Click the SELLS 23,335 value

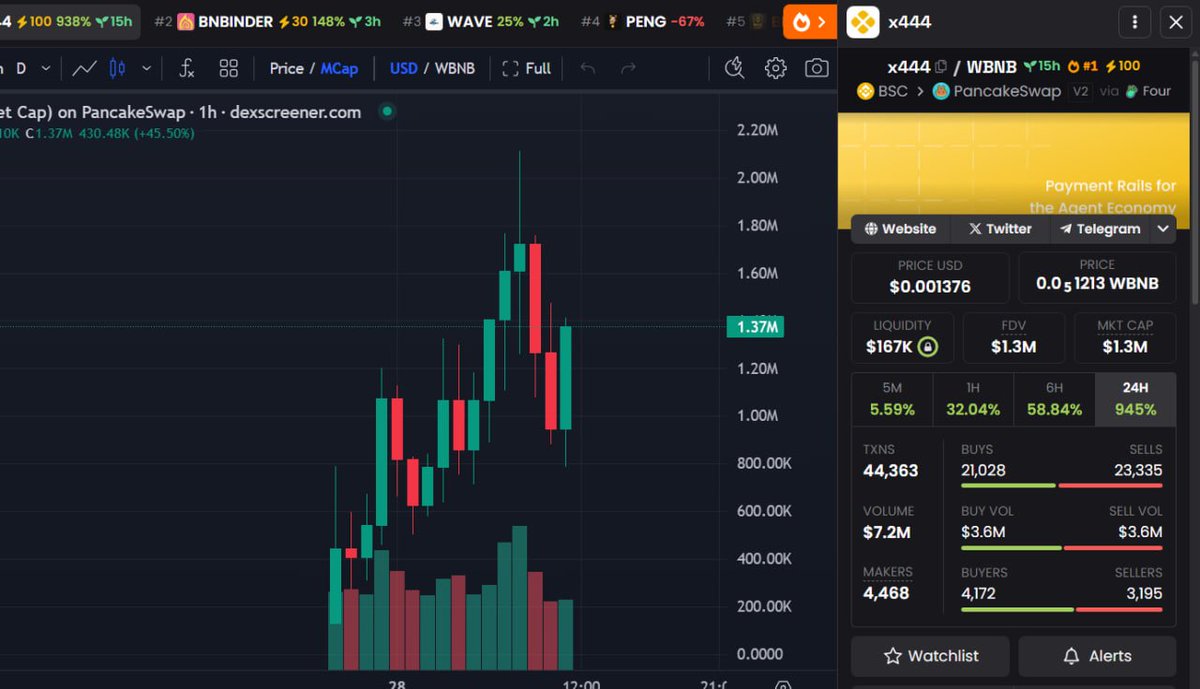1138,470
